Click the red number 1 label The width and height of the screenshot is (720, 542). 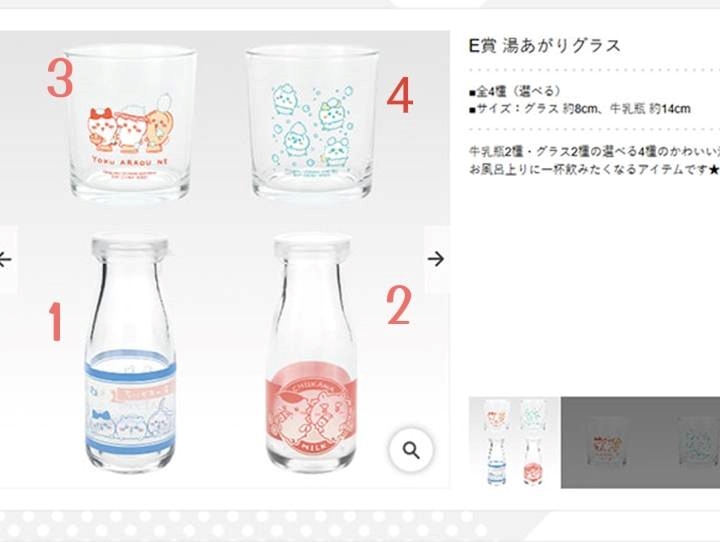coord(56,322)
